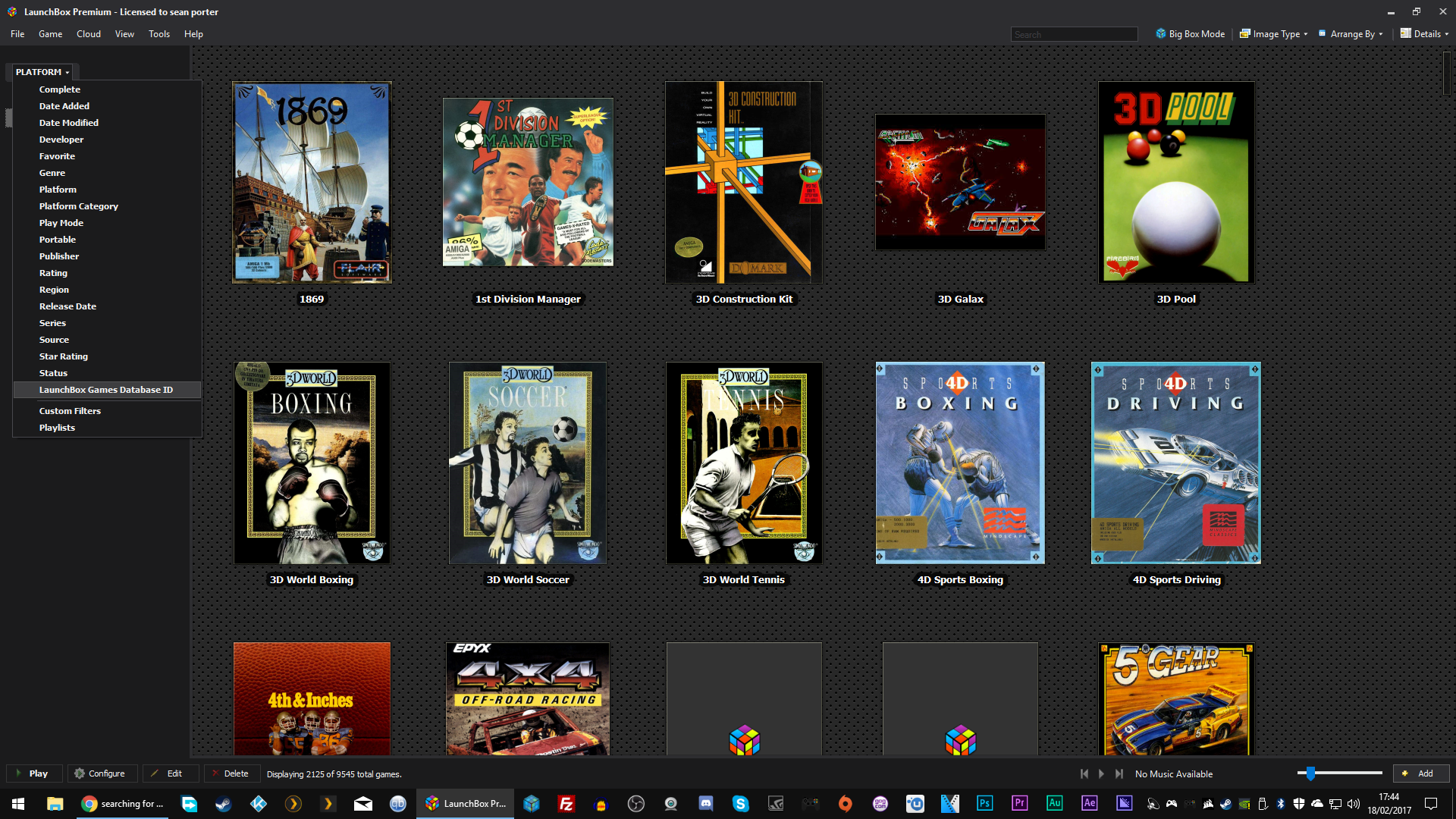Viewport: 1456px width, 819px height.
Task: Open Skype from the taskbar
Action: coord(741,804)
